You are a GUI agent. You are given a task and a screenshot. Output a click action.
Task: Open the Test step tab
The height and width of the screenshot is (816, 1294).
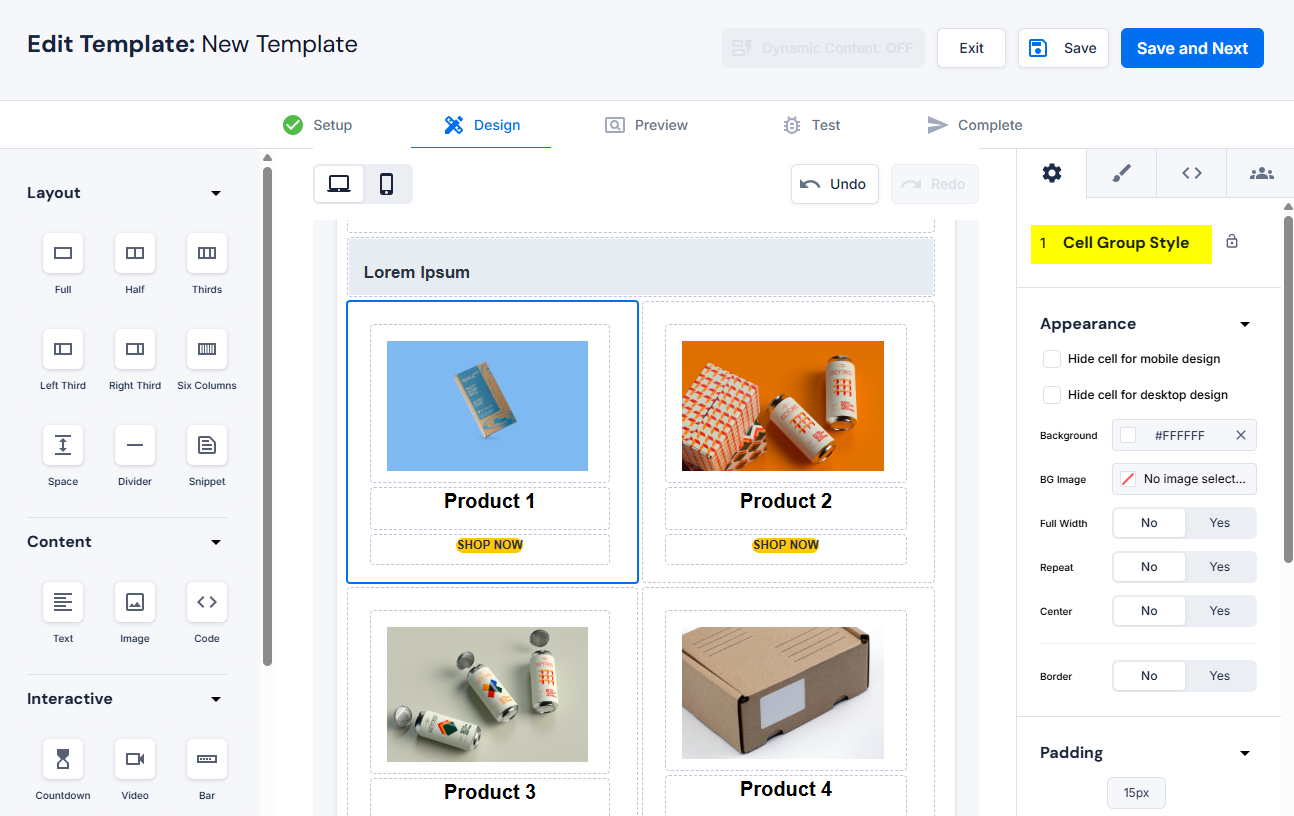(811, 125)
